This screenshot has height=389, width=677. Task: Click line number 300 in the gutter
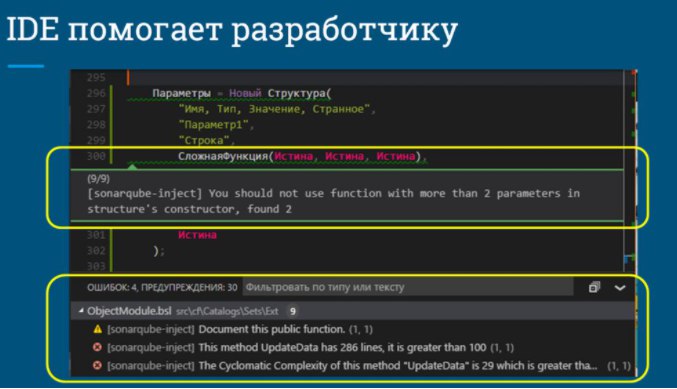pyautogui.click(x=96, y=156)
